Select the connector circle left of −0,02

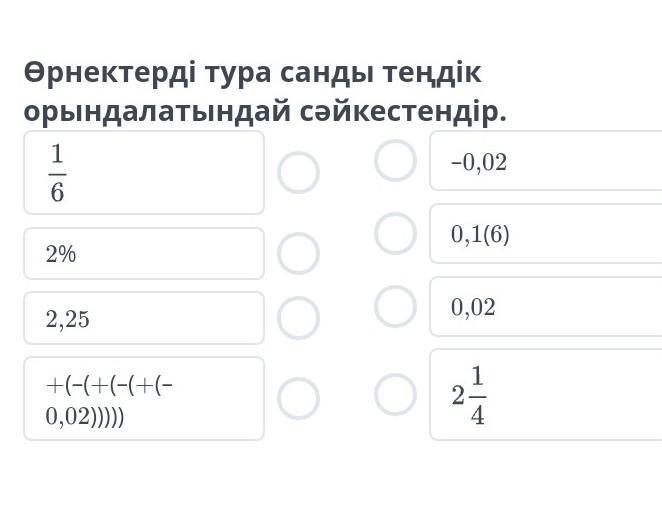tap(395, 160)
